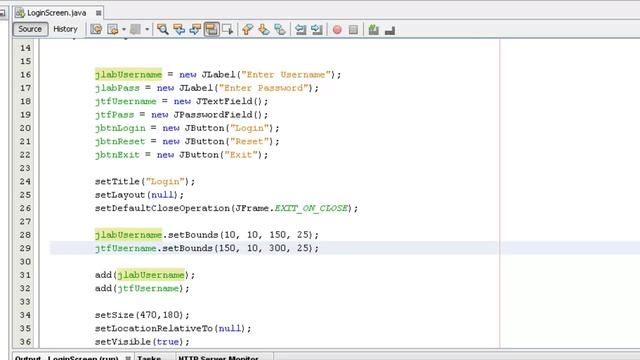
Task: Open the Tasks tab at bottom
Action: pyautogui.click(x=149, y=358)
